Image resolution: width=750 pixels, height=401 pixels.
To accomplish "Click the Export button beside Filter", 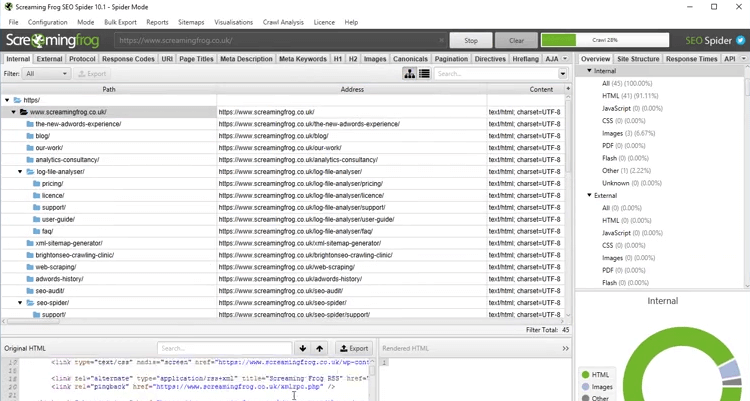I will tap(92, 74).
